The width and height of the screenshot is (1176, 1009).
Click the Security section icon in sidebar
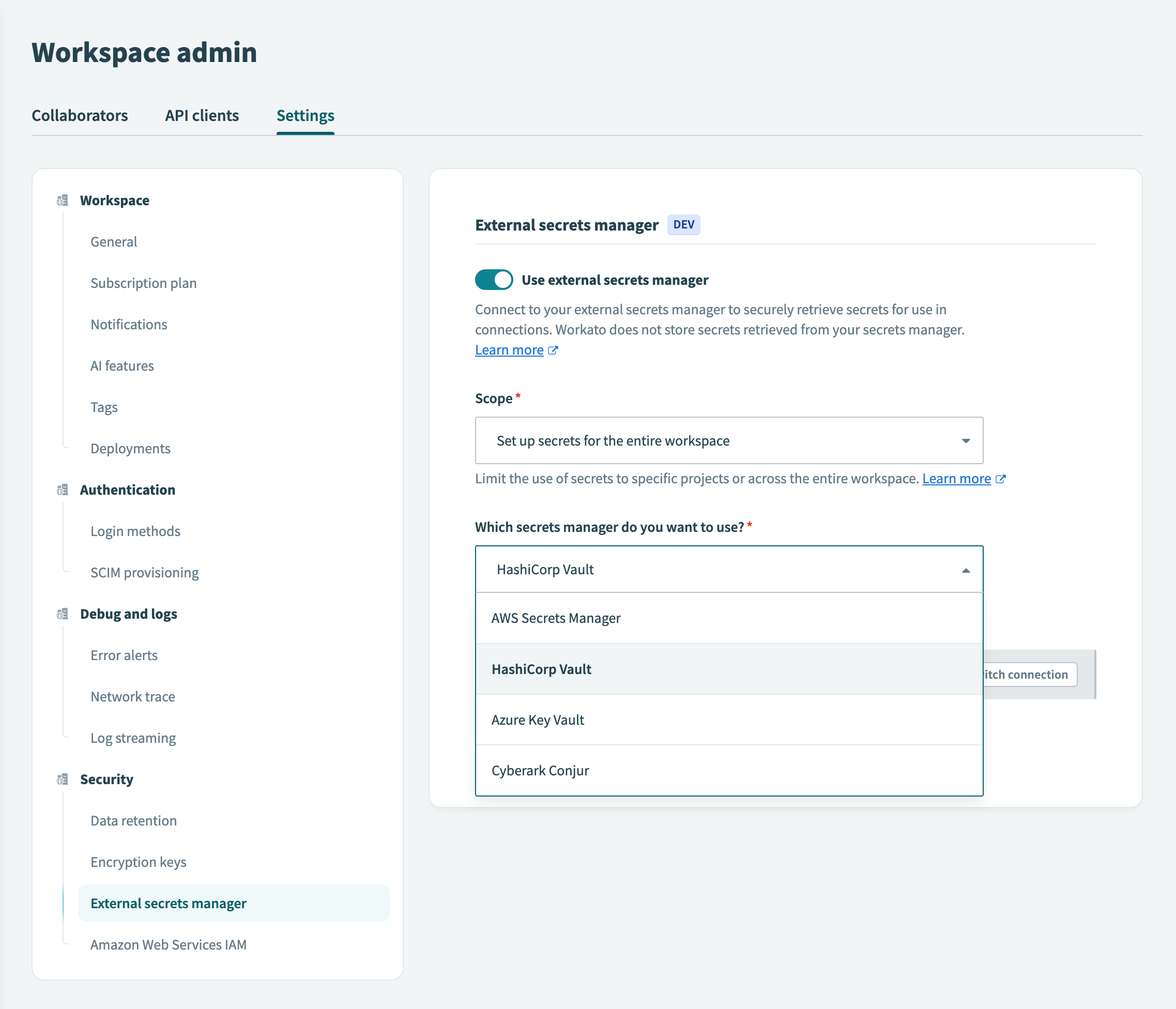tap(63, 778)
